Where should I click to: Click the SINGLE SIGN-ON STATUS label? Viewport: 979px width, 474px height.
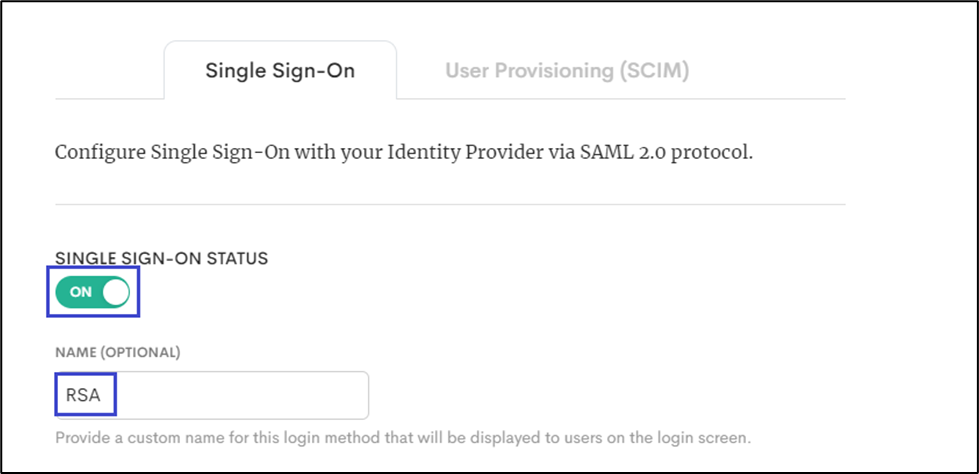pyautogui.click(x=161, y=258)
